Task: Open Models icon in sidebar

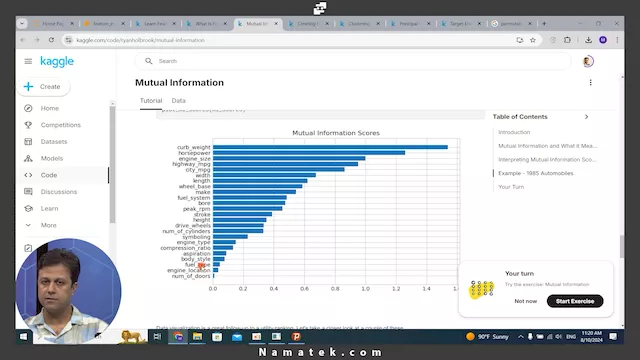Action: click(28, 158)
